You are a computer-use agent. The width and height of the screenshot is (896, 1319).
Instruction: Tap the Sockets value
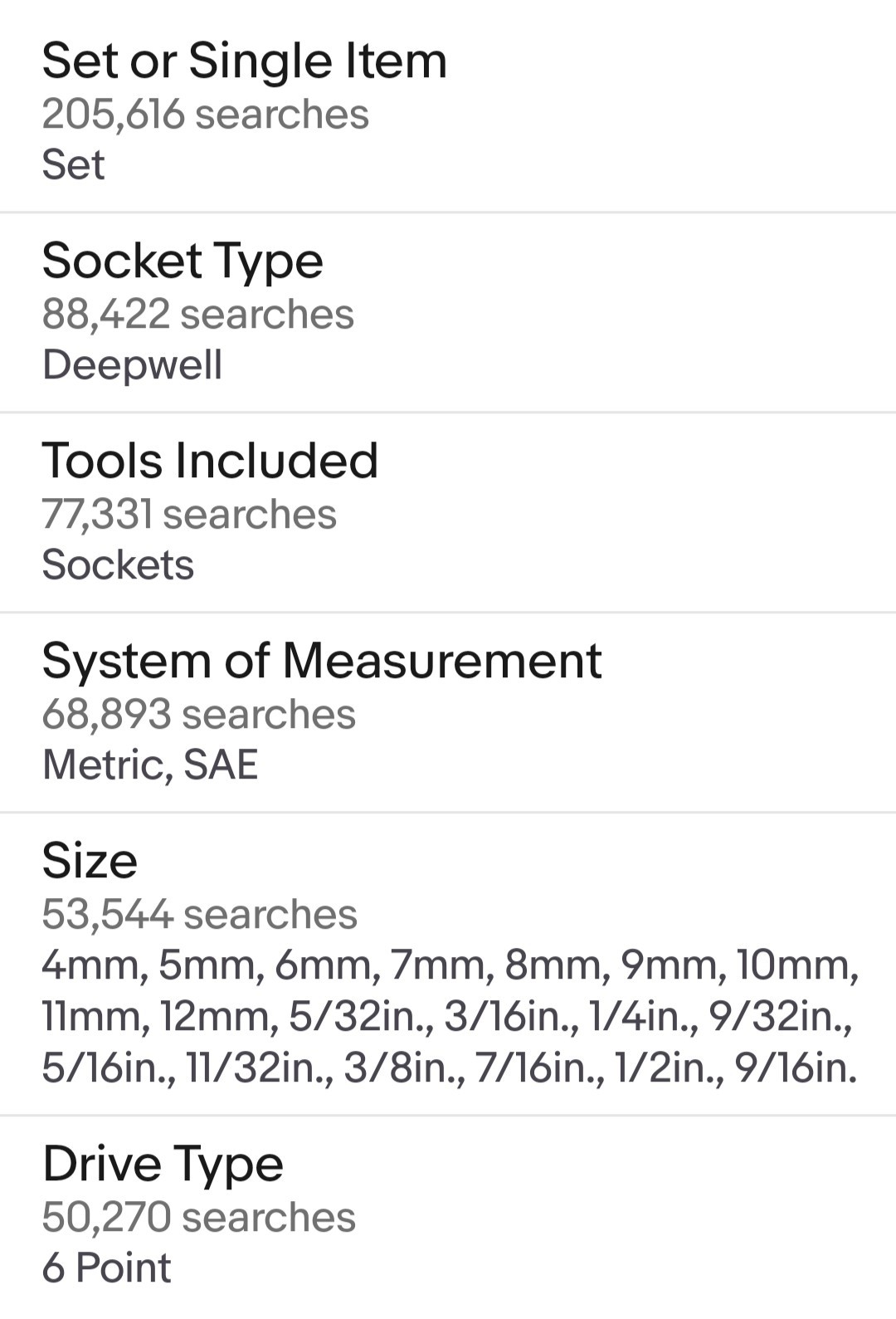point(118,564)
